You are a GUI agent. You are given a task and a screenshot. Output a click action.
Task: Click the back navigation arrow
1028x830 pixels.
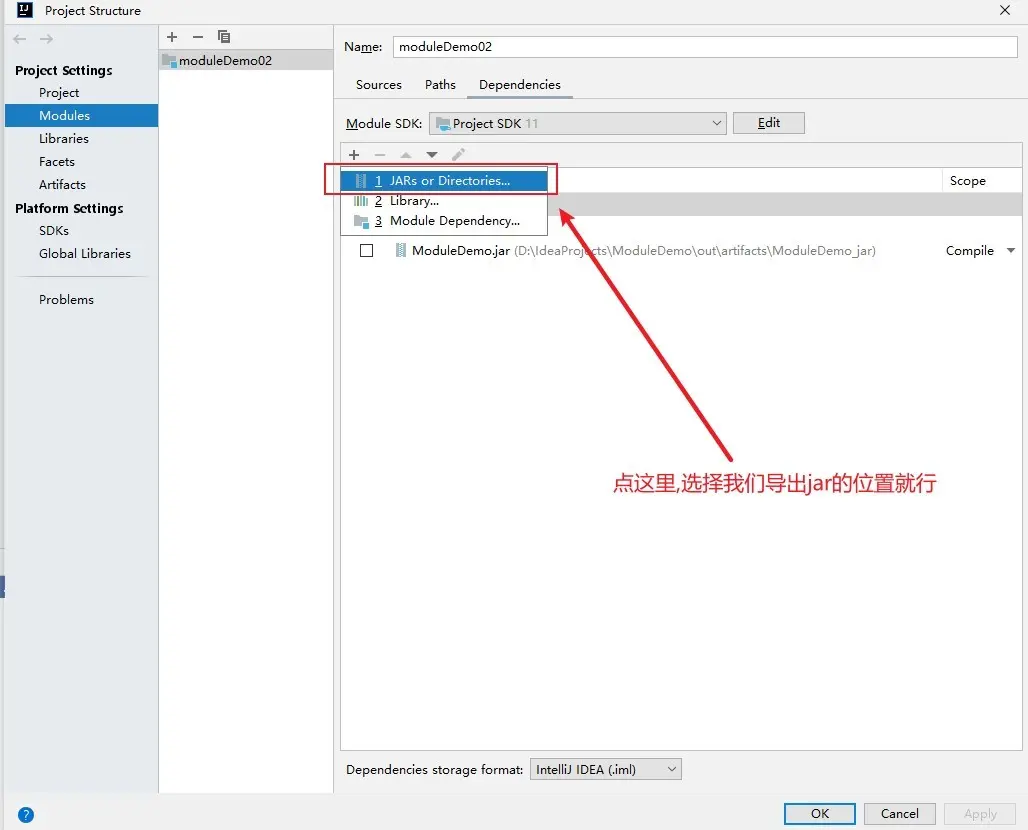pyautogui.click(x=20, y=39)
